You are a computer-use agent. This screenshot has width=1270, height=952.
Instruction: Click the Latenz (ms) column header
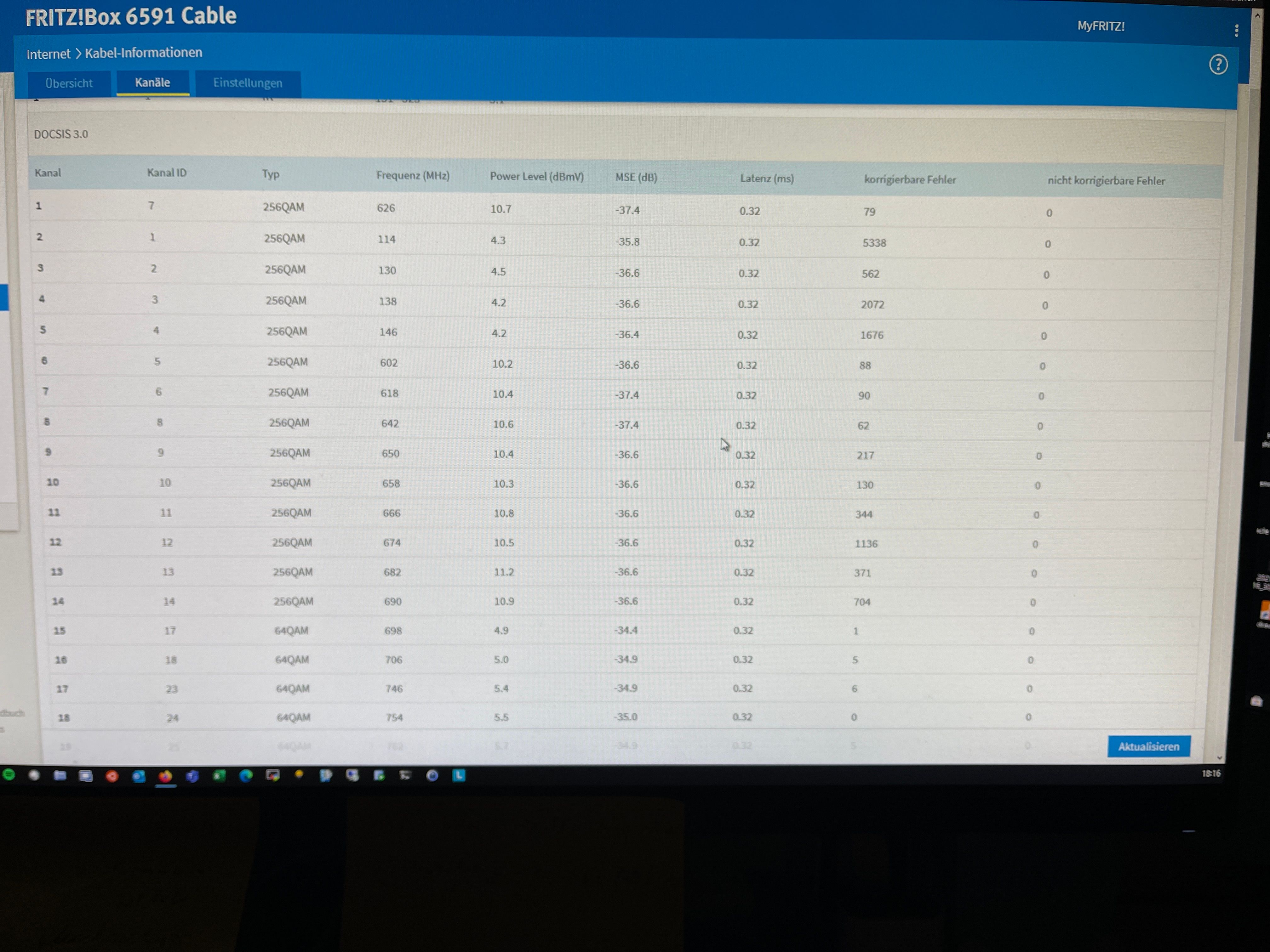(767, 178)
